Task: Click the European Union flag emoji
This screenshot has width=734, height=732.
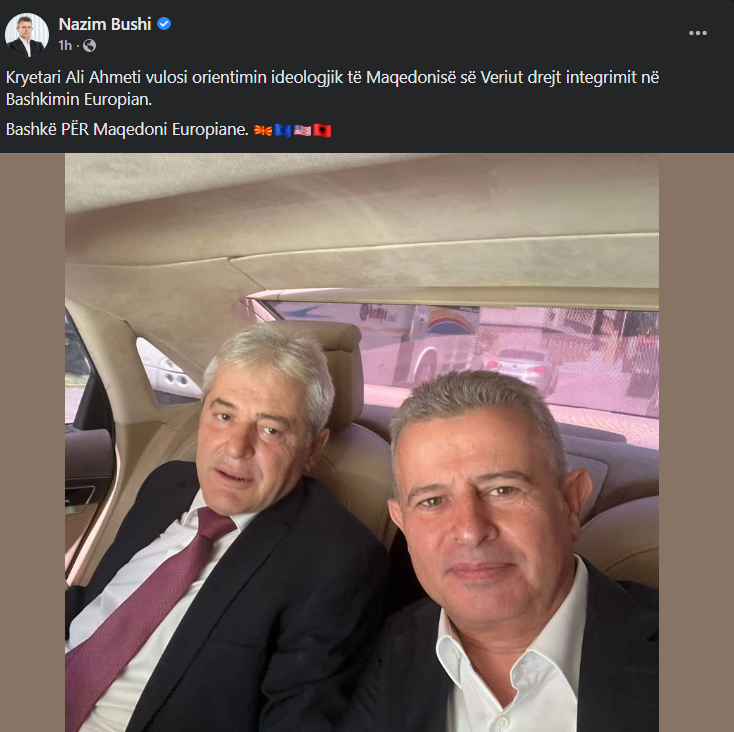Action: point(283,130)
